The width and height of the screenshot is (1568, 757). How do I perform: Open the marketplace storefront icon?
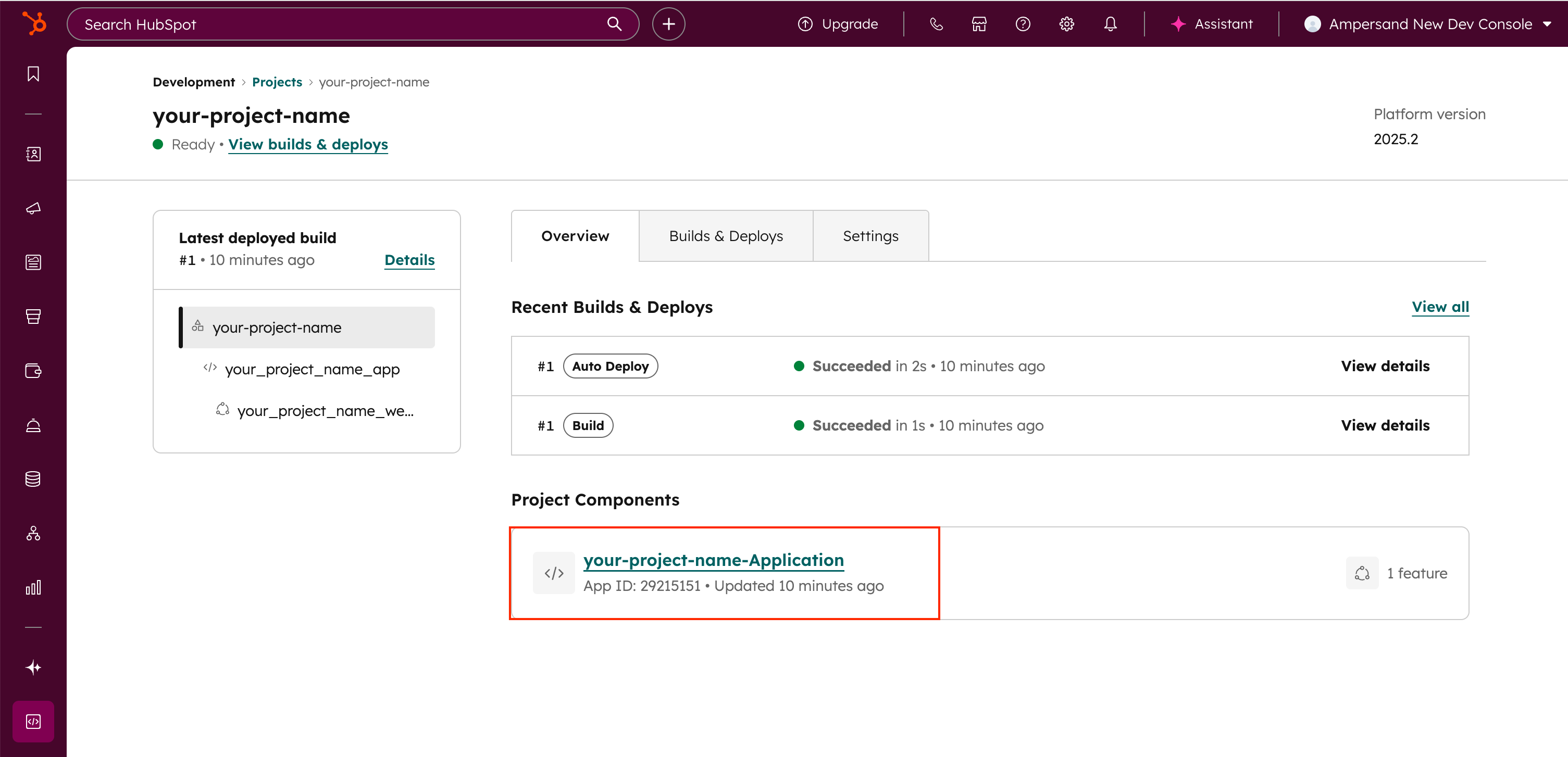point(979,24)
